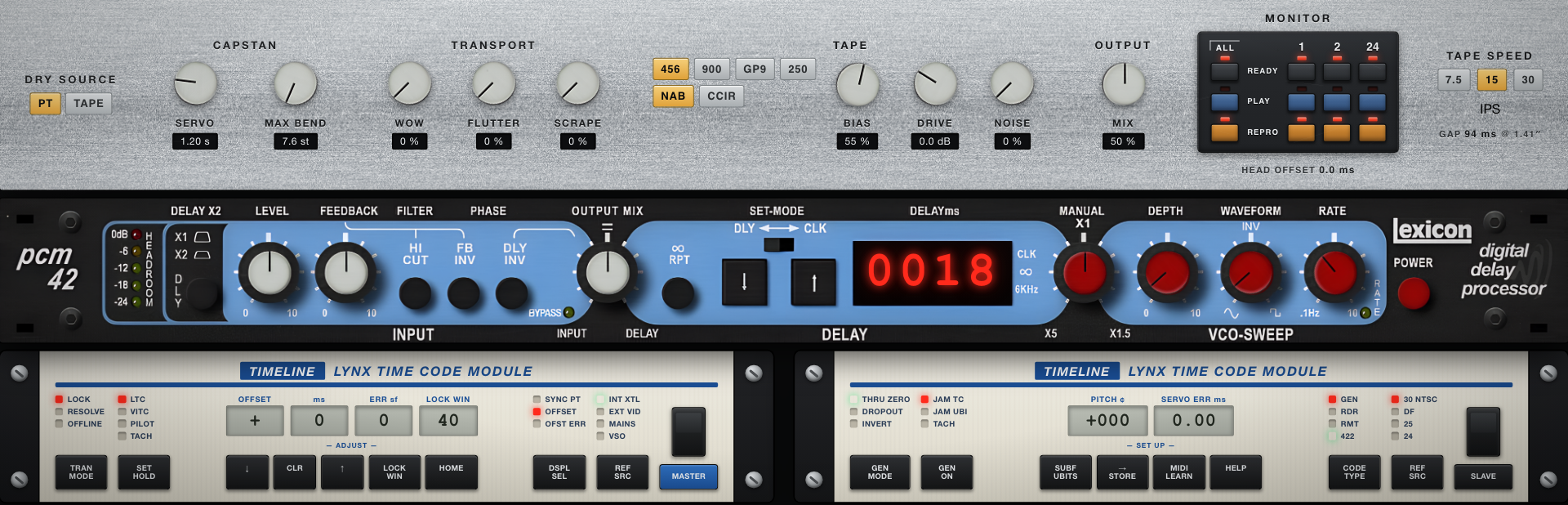Click the delay down arrow button
The height and width of the screenshot is (505, 1568).
744,282
